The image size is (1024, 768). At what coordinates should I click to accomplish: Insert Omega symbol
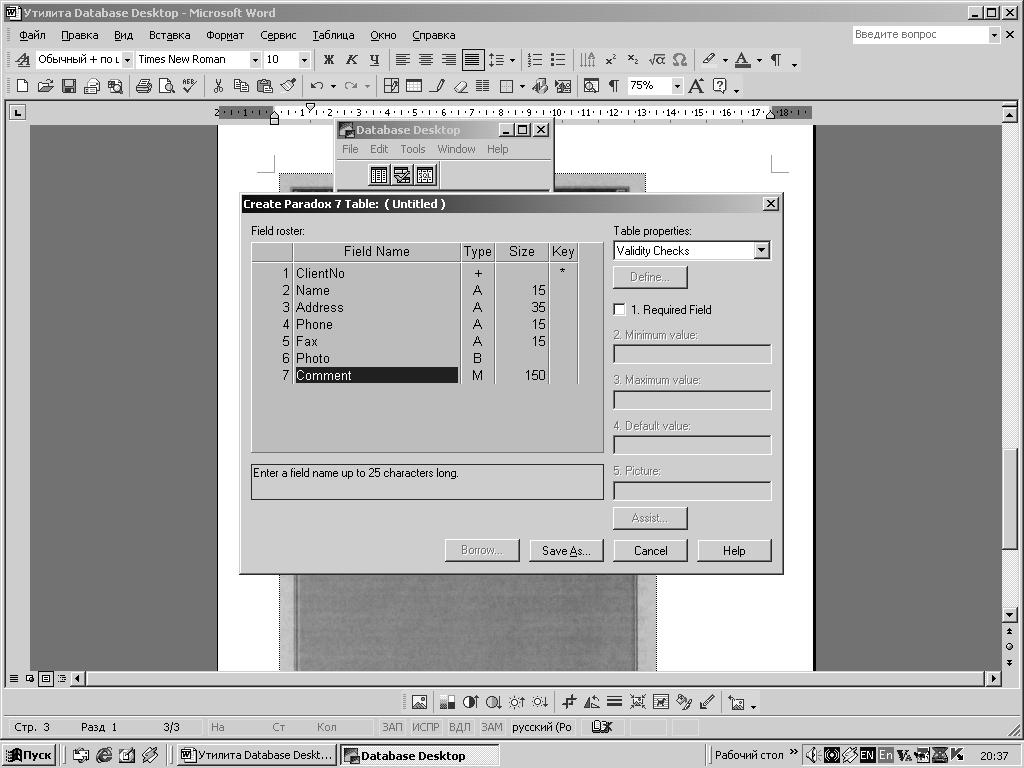click(x=679, y=59)
